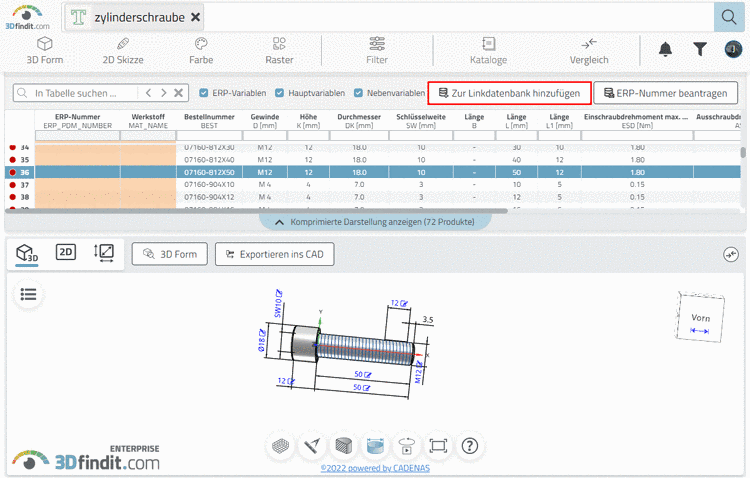The height and width of the screenshot is (478, 750).
Task: Click the red status dot of row 35
Action: [x=12, y=160]
